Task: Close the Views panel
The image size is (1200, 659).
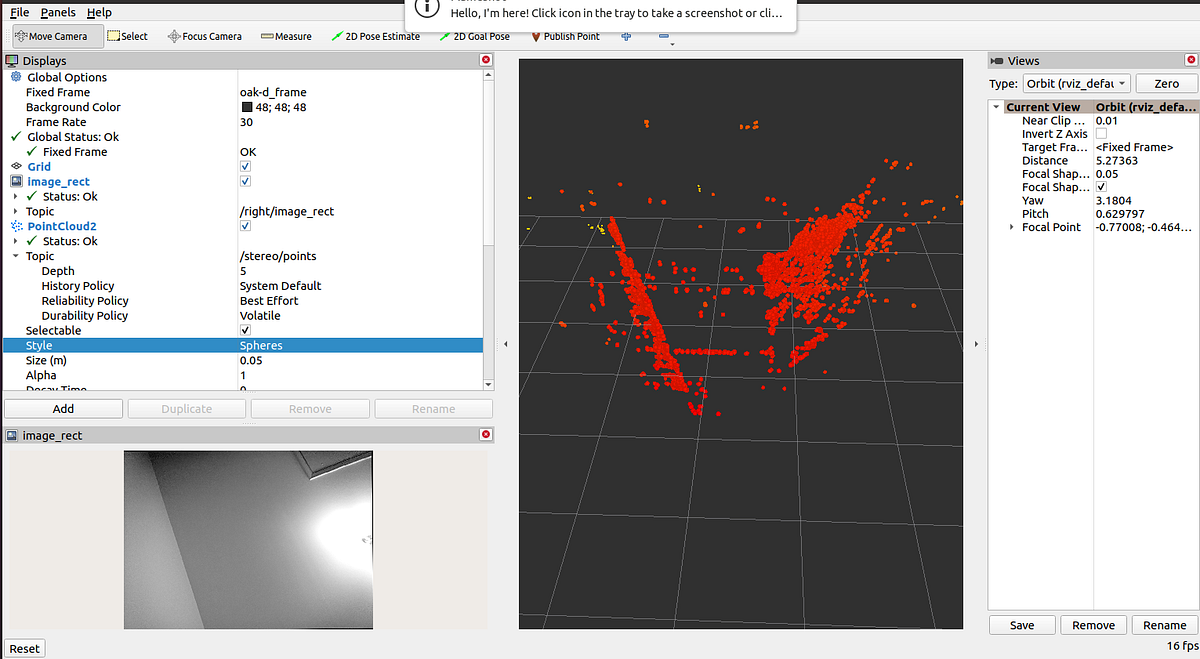Action: click(1189, 60)
